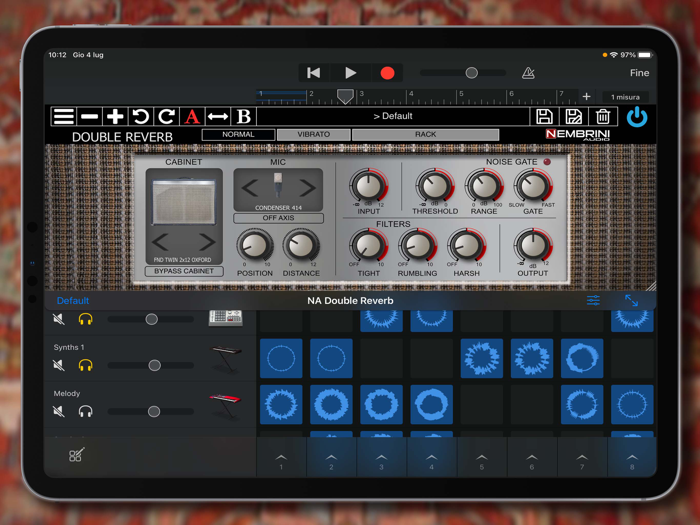This screenshot has height=525, width=700.
Task: Select previous microphone with left arrow
Action: click(x=250, y=188)
